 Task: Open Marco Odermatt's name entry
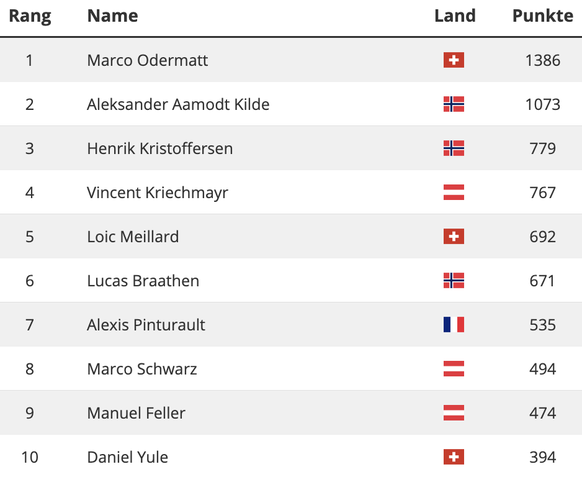pyautogui.click(x=147, y=60)
